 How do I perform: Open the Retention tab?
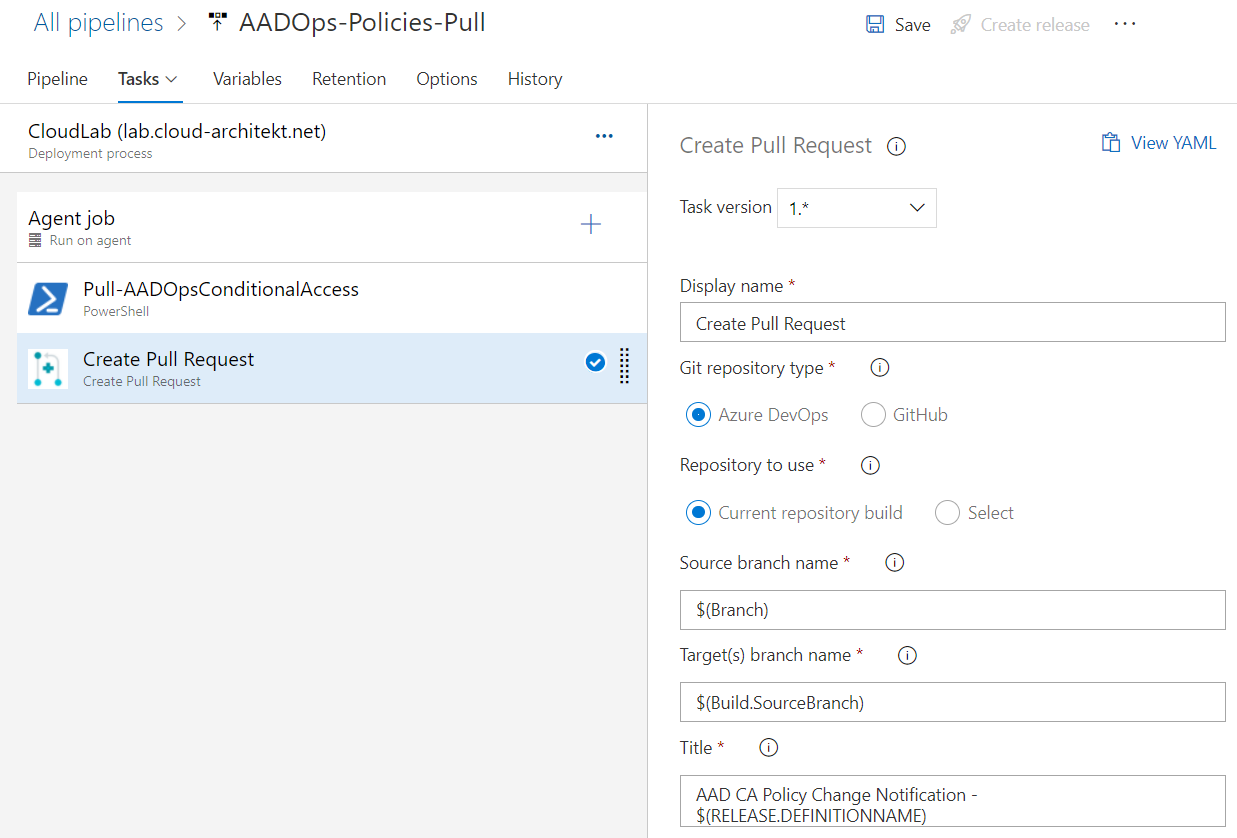point(349,79)
